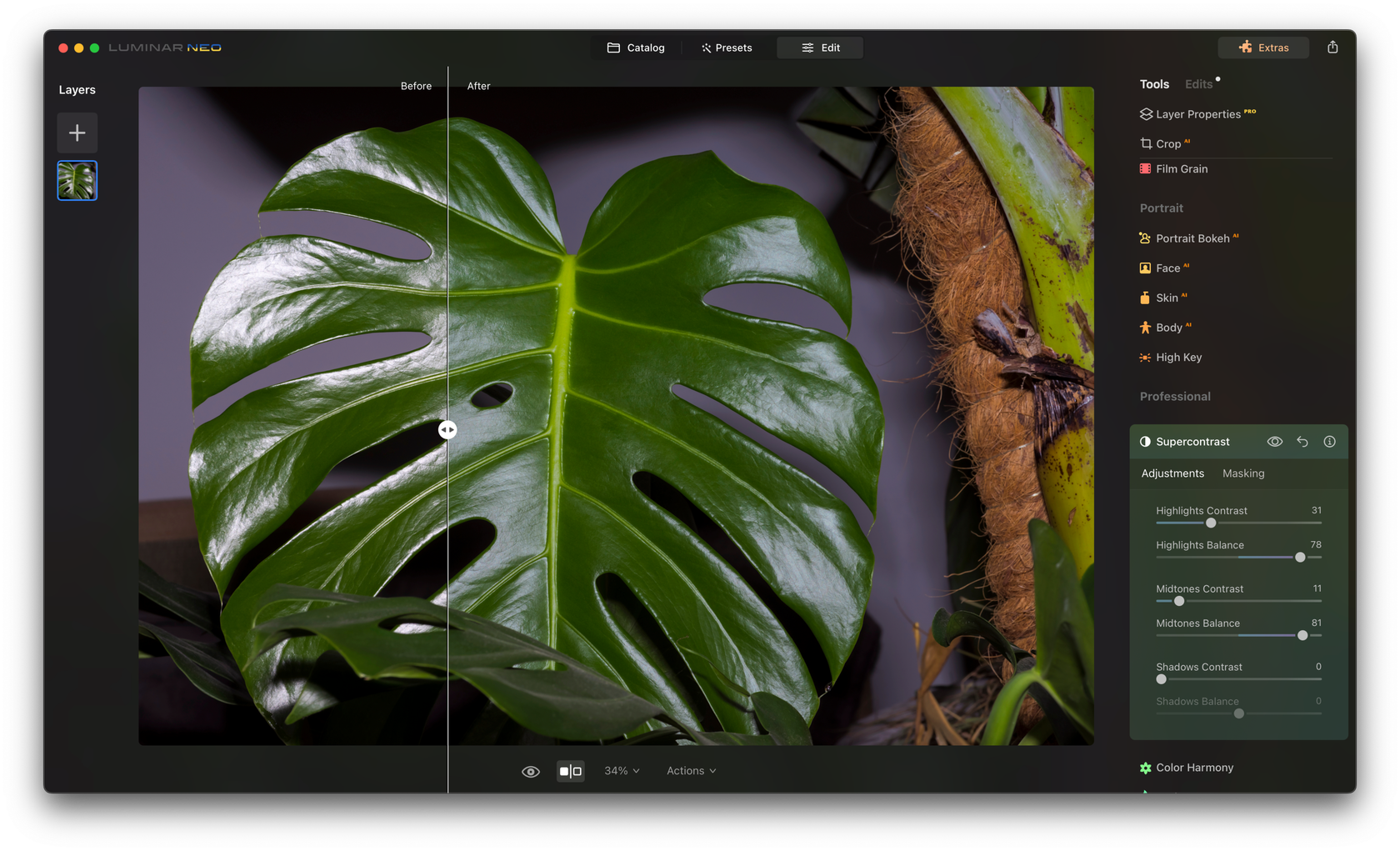The width and height of the screenshot is (1400, 851).
Task: Switch to the Catalog view
Action: (635, 48)
